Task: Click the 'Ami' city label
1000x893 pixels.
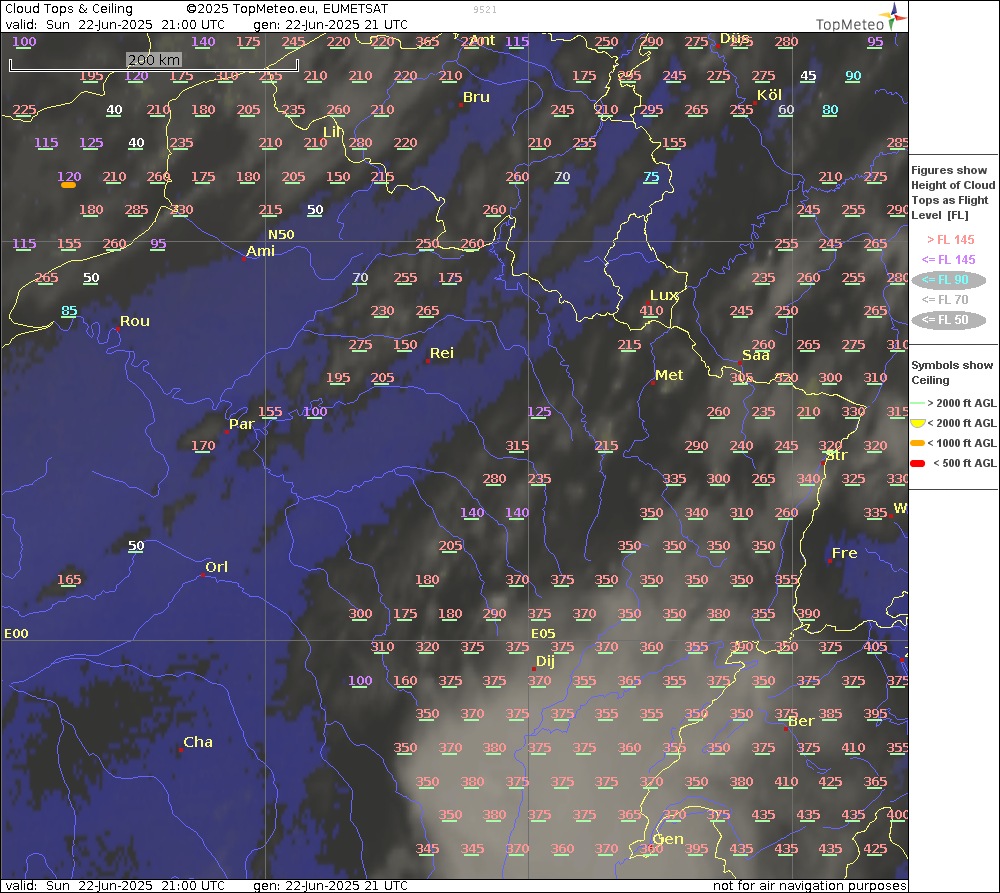Action: tap(260, 251)
